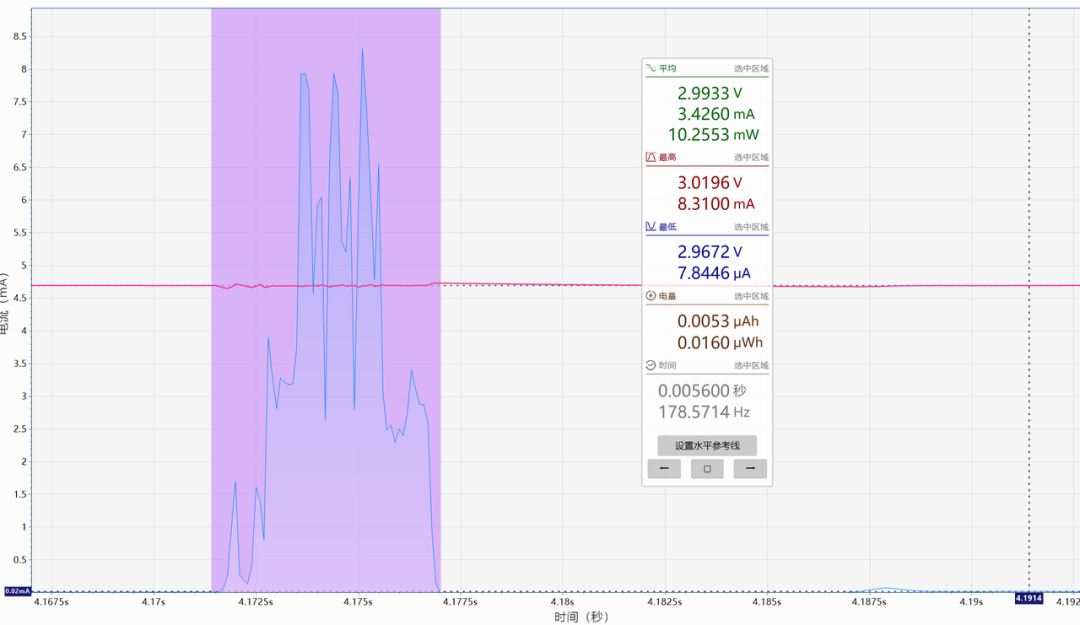Click the frequency value 178.5714 Hz
The width and height of the screenshot is (1080, 625).
pos(703,412)
